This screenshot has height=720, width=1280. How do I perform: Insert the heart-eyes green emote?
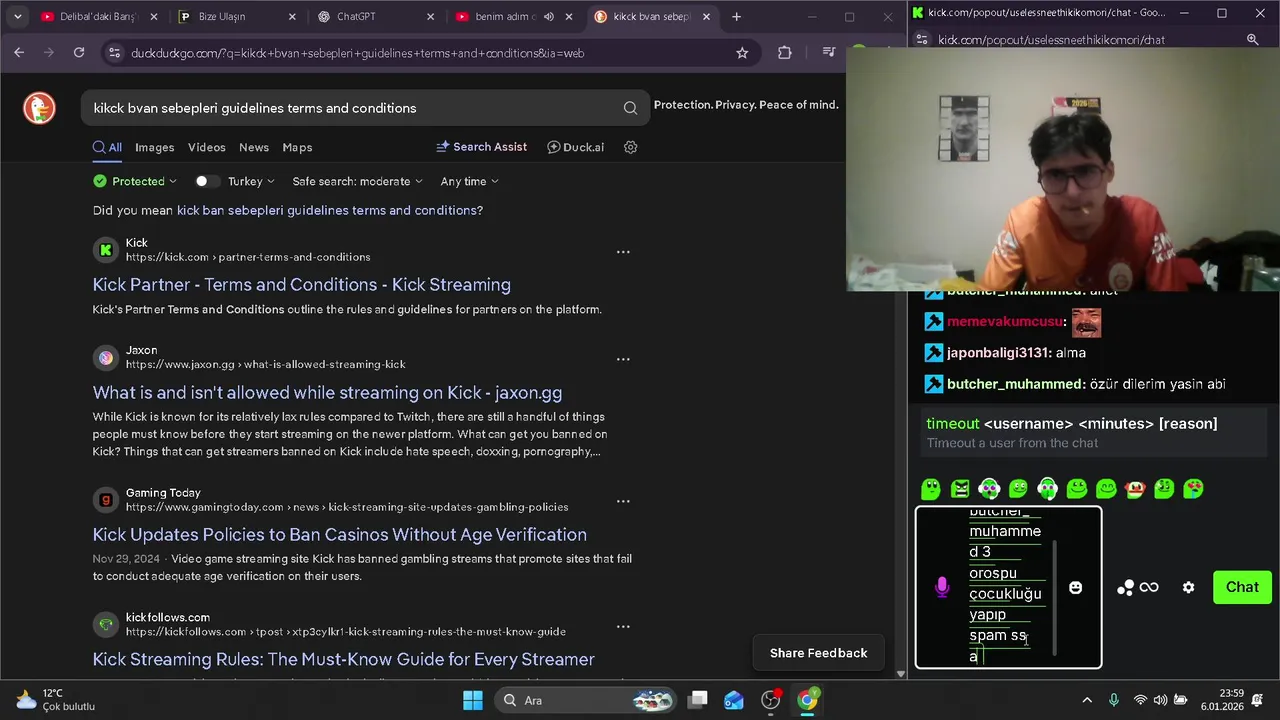coord(1193,489)
